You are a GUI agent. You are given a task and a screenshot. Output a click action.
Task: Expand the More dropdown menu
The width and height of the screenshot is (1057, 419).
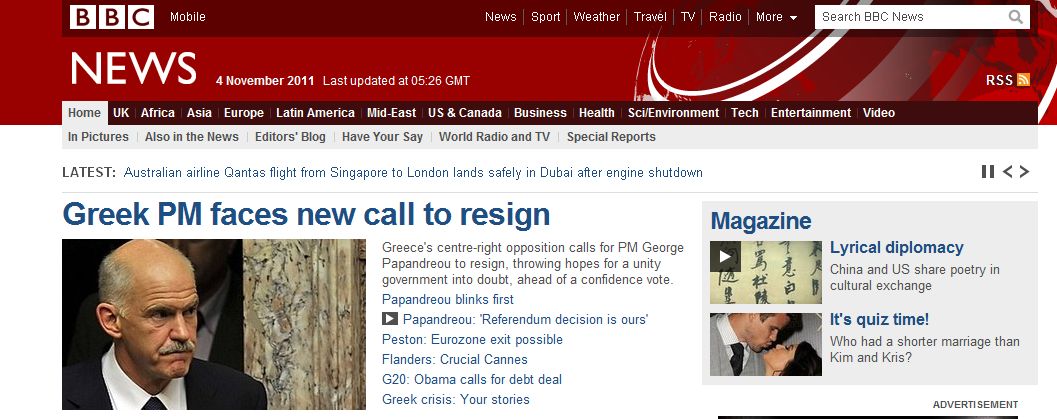click(777, 17)
